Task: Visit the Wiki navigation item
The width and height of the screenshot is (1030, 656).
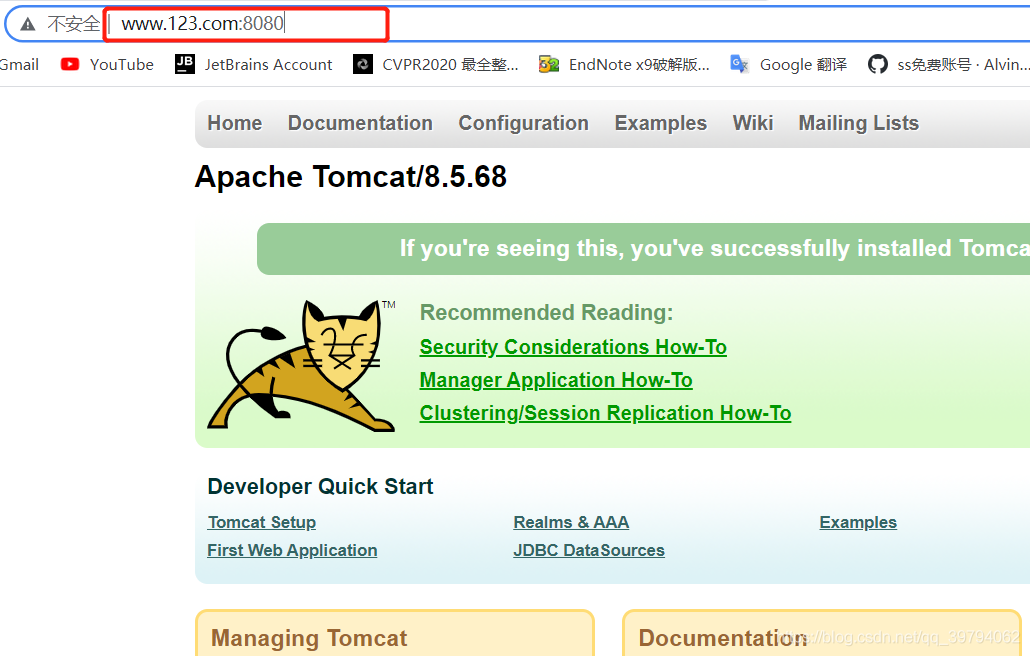Action: click(x=752, y=123)
